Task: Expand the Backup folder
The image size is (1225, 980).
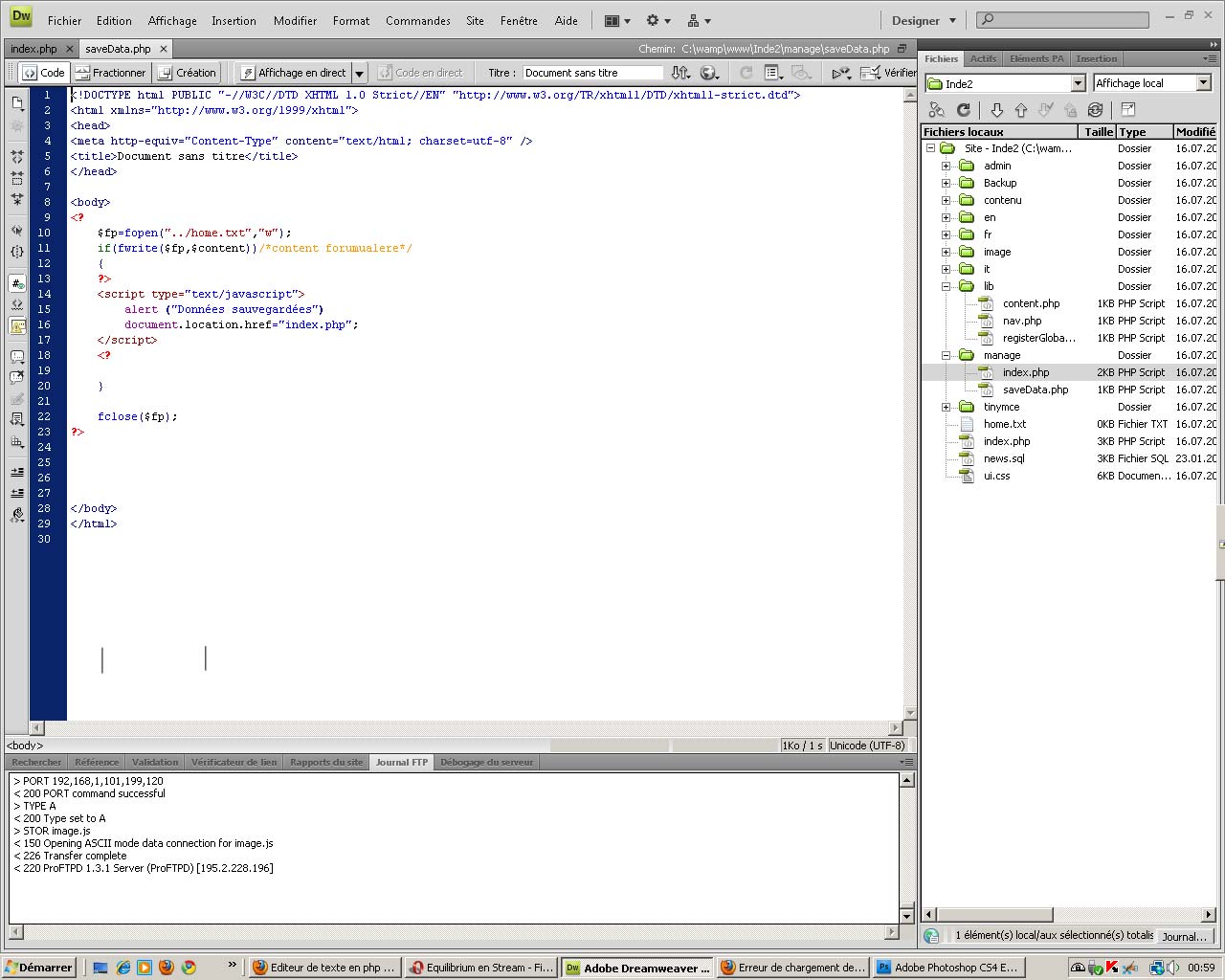Action: pyautogui.click(x=946, y=183)
